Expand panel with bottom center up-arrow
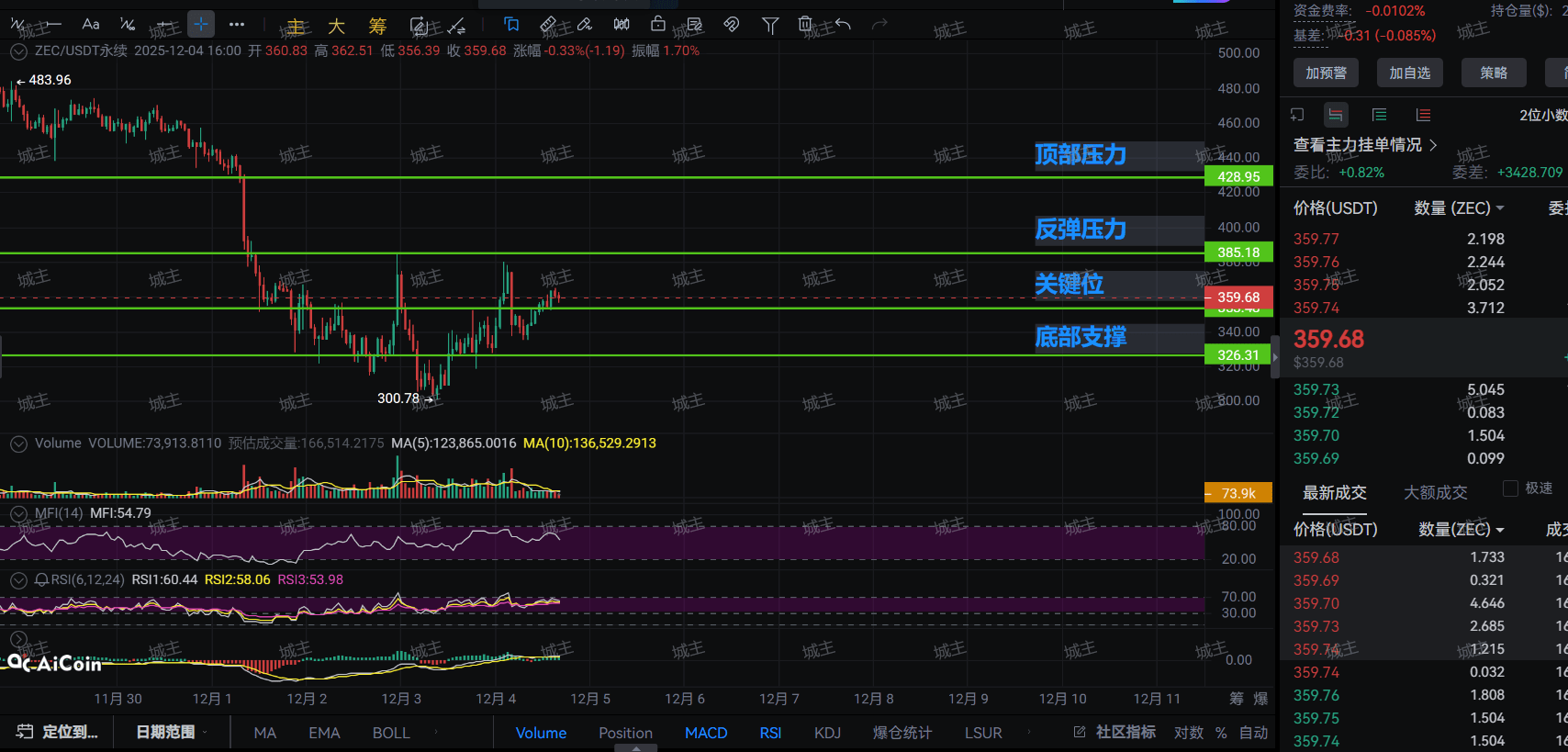Viewport: 1568px width, 752px height. point(635,747)
